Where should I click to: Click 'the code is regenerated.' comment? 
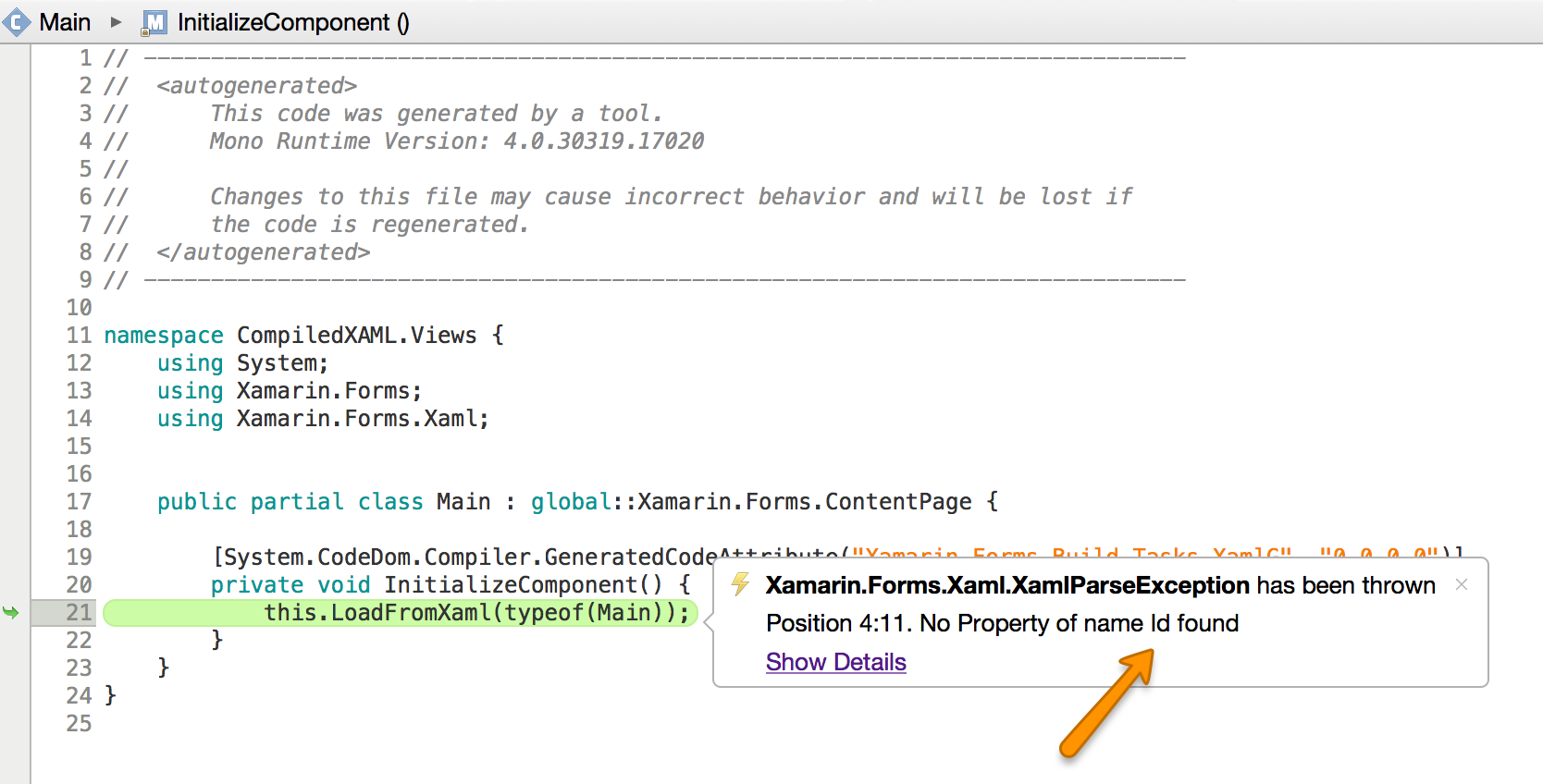tap(370, 224)
